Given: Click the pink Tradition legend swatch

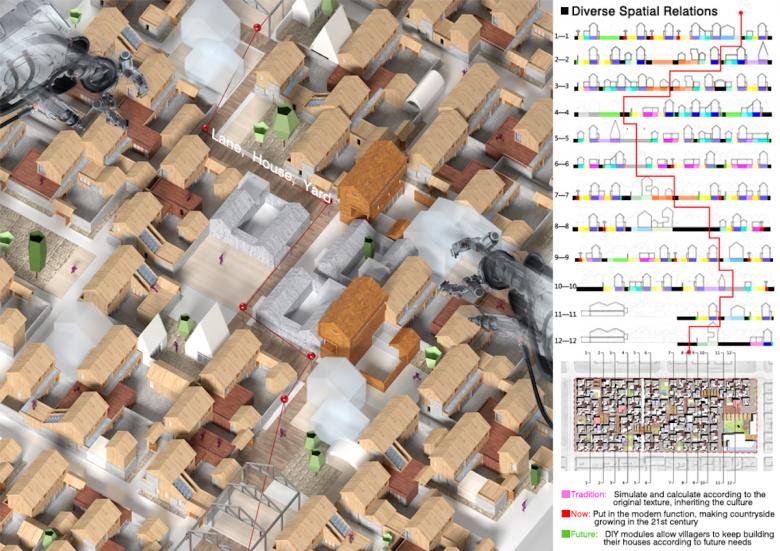Looking at the screenshot, I should 566,494.
